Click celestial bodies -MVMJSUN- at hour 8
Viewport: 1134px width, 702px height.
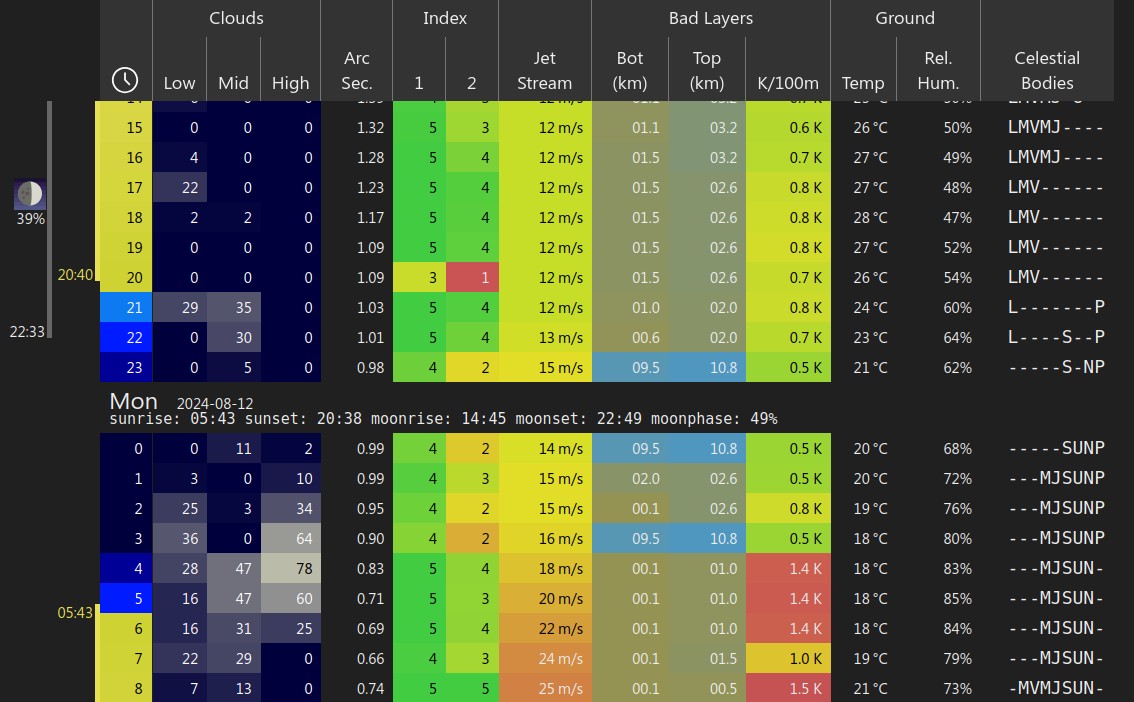1055,688
